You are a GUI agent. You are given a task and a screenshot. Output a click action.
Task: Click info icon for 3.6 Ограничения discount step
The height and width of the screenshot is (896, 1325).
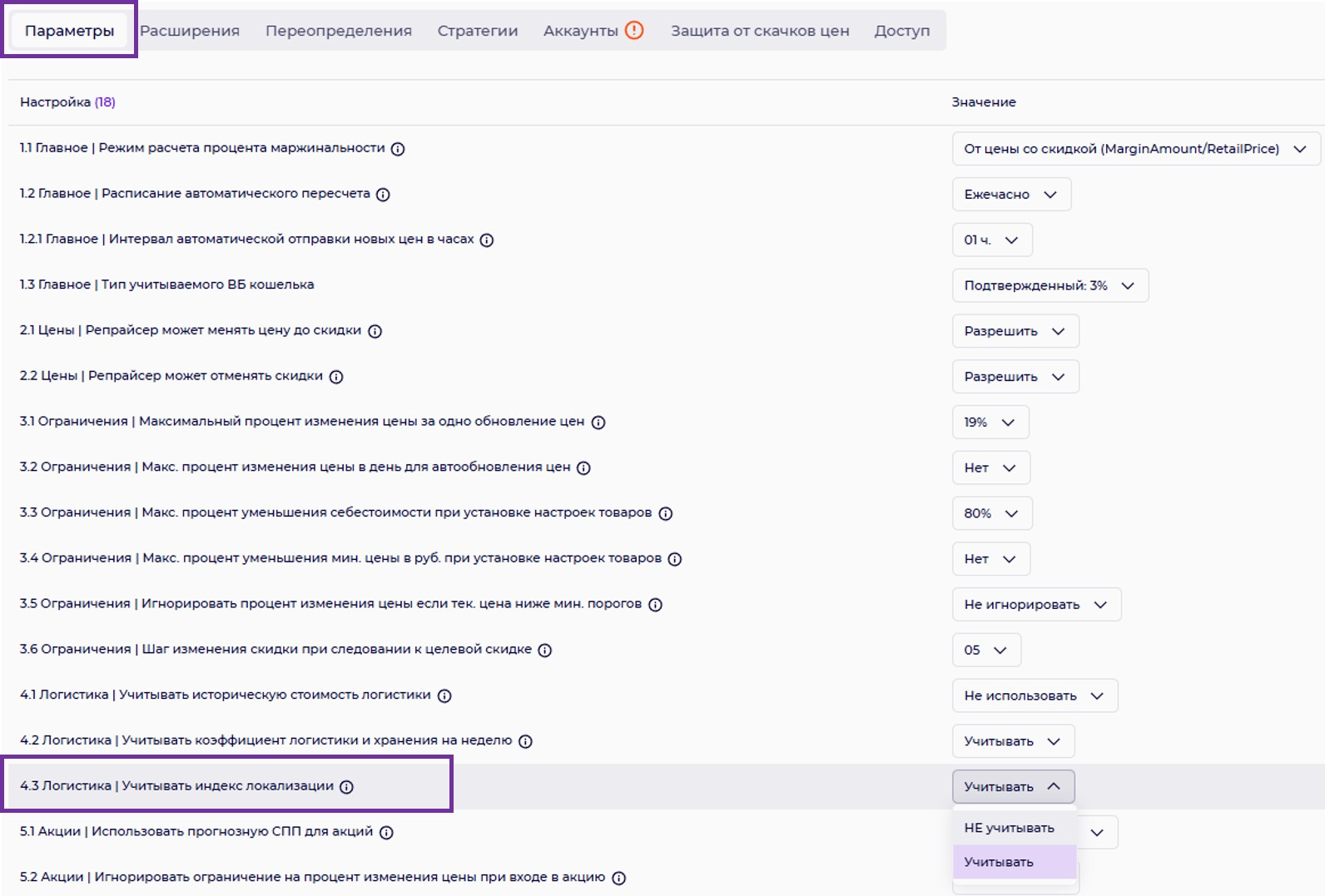pyautogui.click(x=545, y=651)
